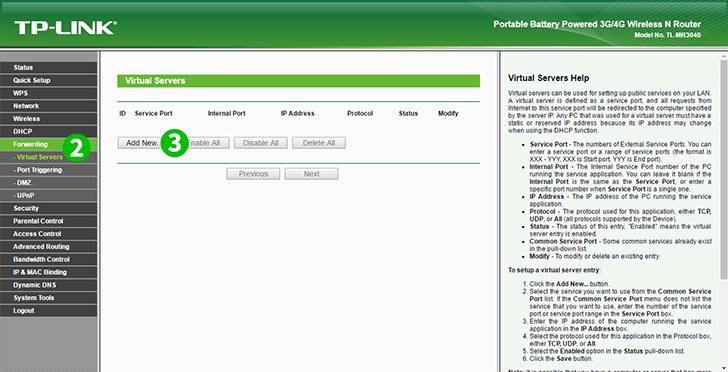Image resolution: width=728 pixels, height=372 pixels.
Task: Click the 'Common Service Port' help bullet
Action: tap(620, 245)
